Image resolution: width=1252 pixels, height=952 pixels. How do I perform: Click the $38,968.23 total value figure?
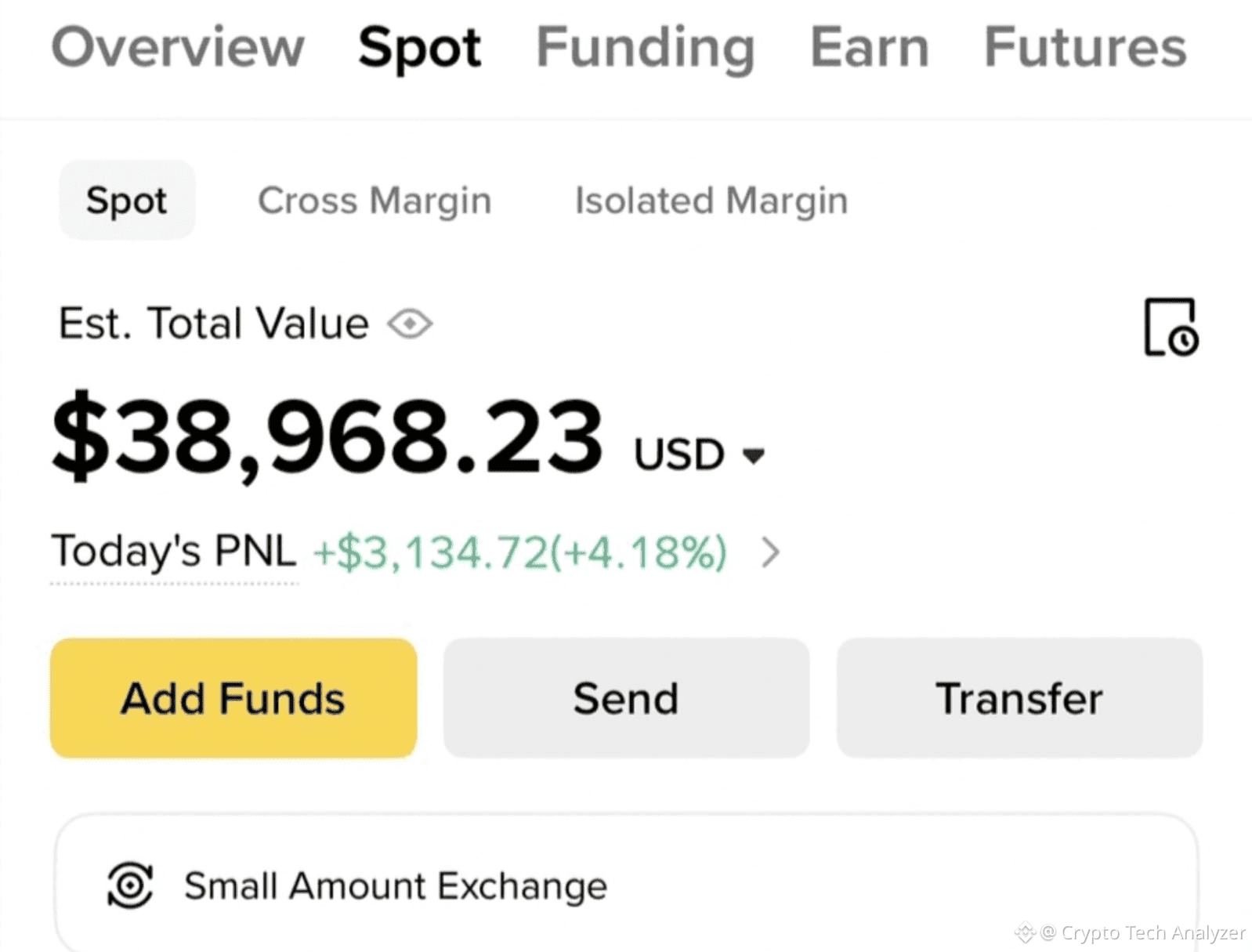[327, 436]
